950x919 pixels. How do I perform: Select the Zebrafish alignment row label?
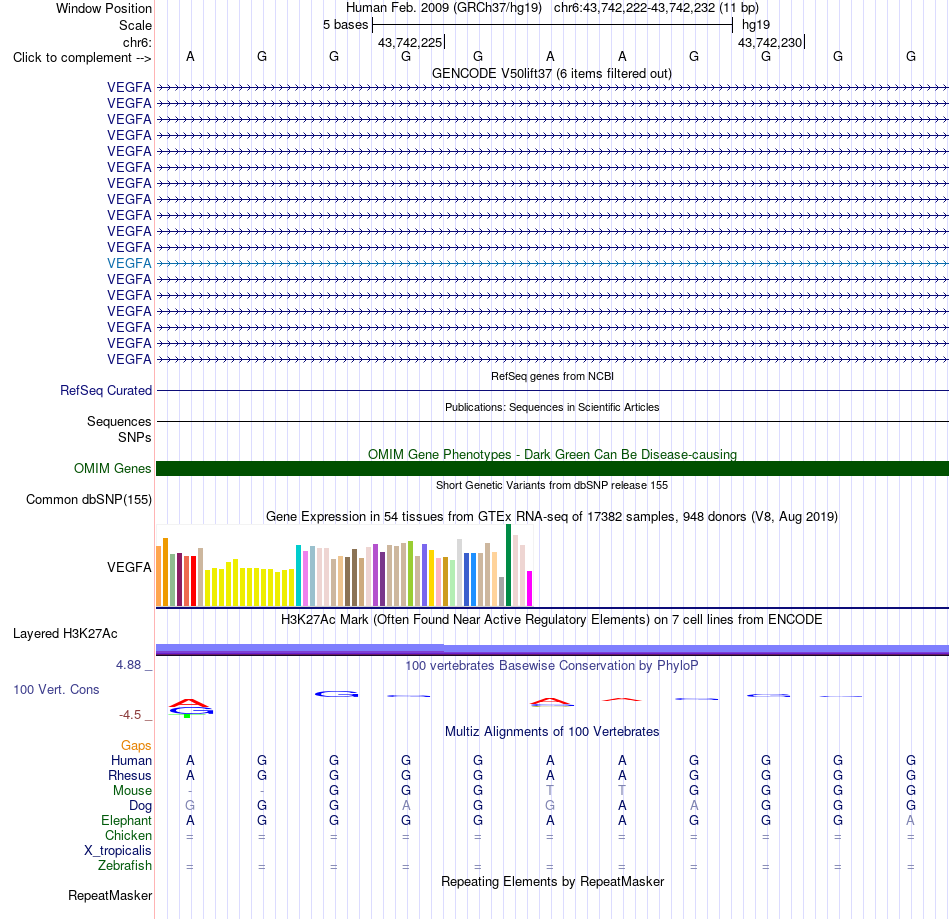125,866
